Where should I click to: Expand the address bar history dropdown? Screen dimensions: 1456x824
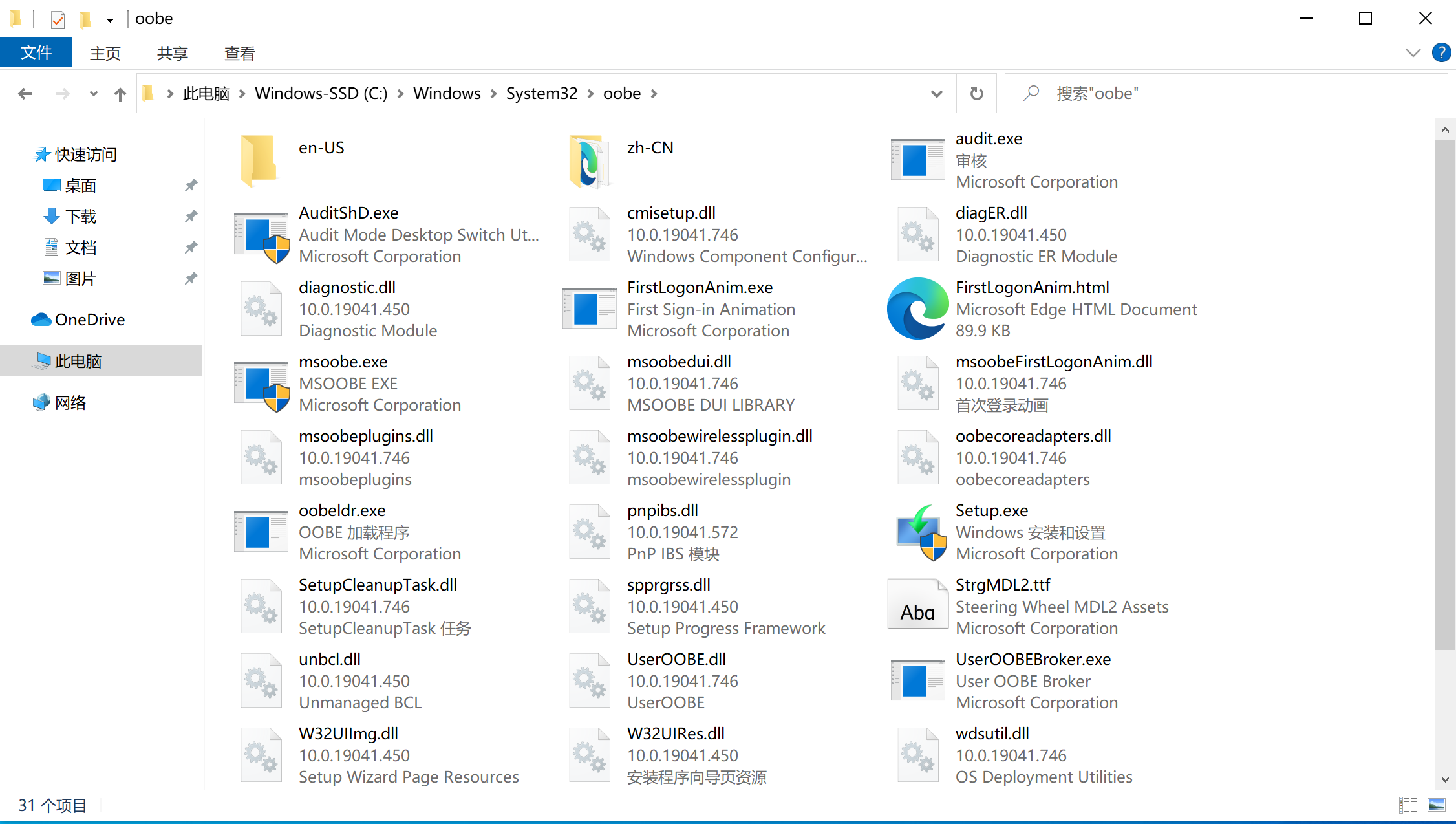pyautogui.click(x=936, y=94)
